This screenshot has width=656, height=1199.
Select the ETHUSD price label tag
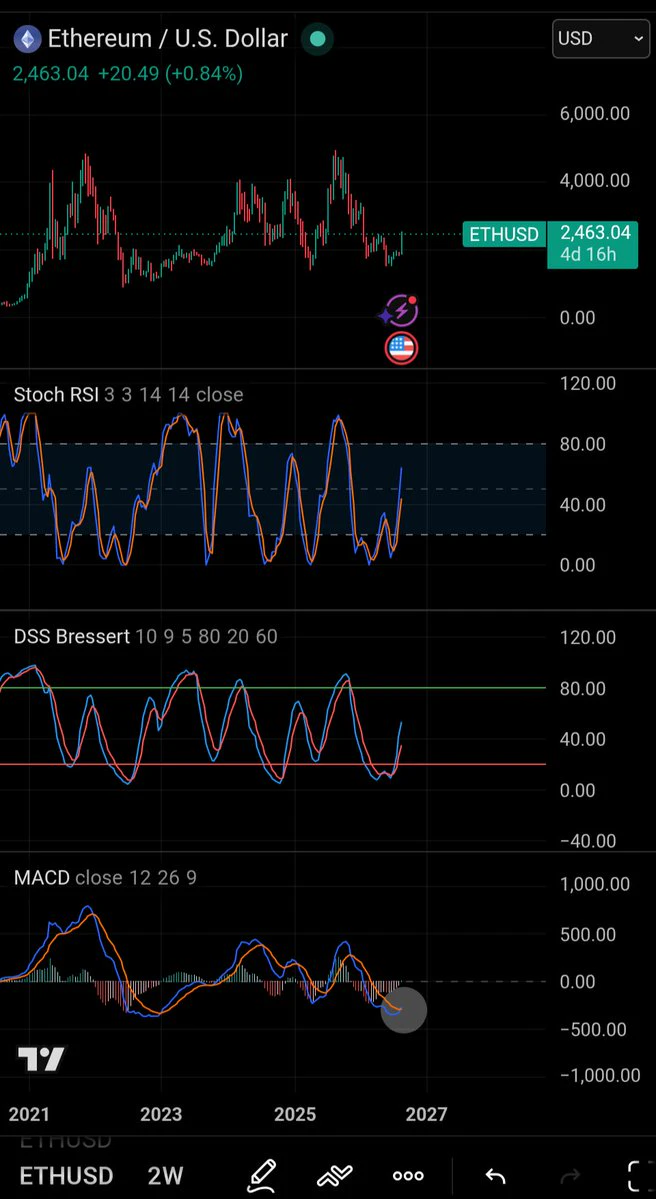tap(504, 234)
